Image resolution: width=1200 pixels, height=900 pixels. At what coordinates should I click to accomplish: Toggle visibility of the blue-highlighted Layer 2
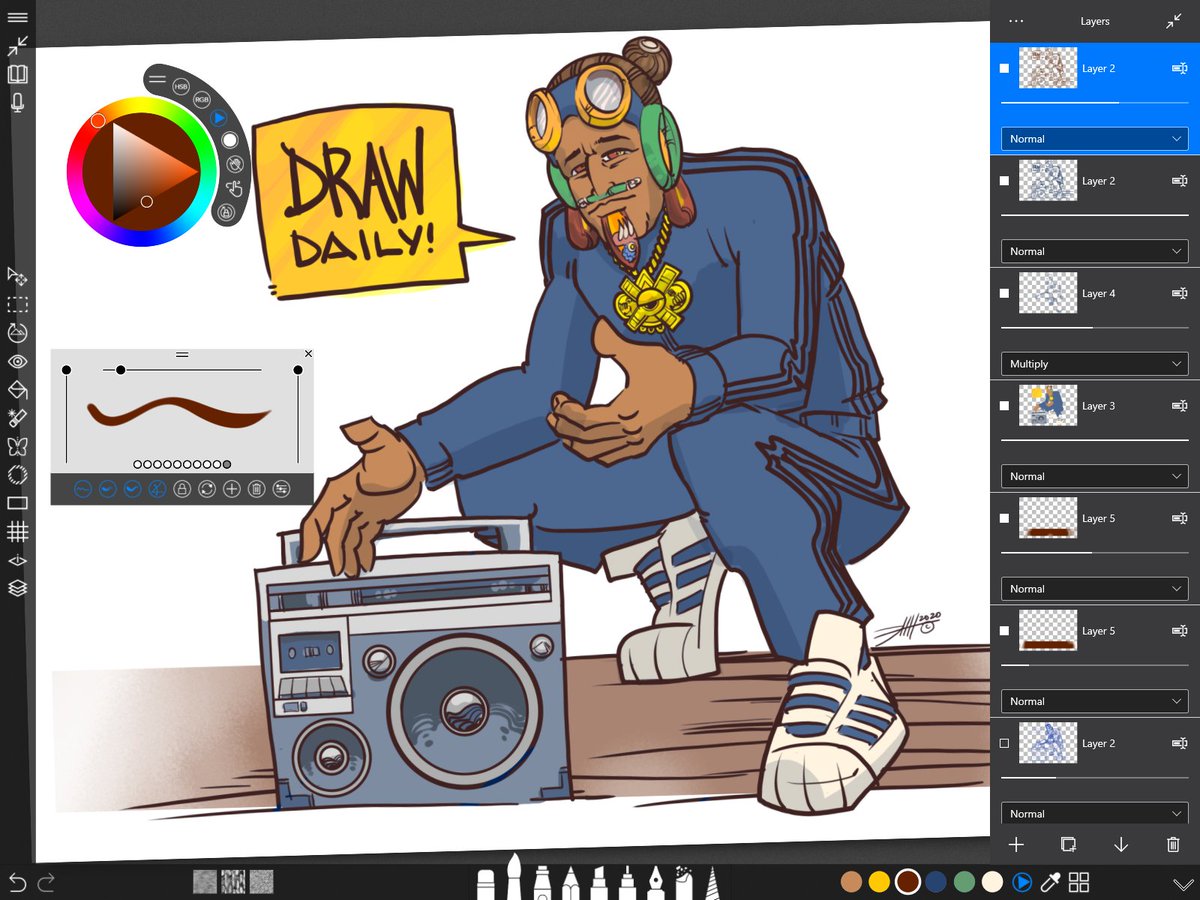point(1005,69)
